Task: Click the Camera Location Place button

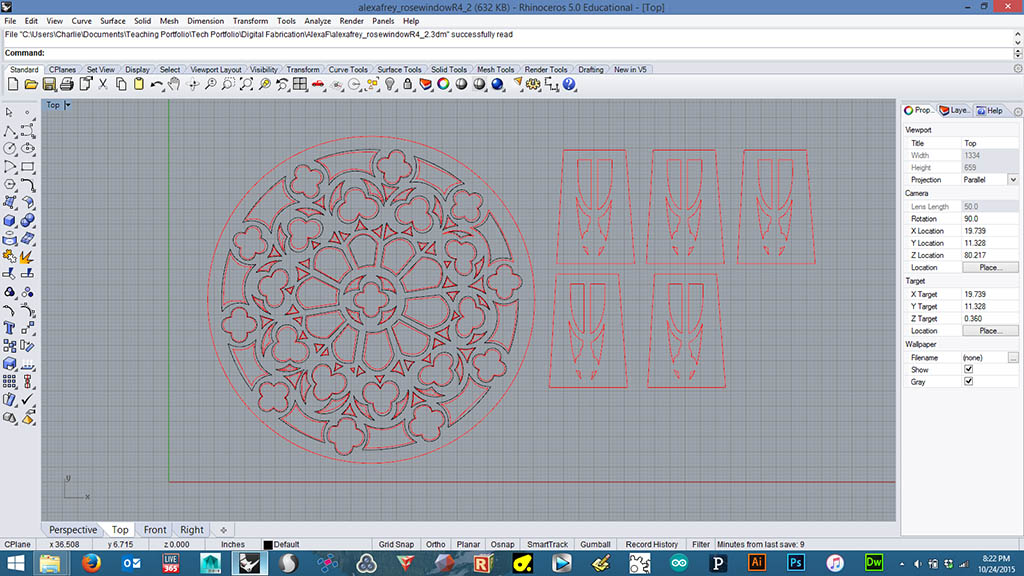Action: click(x=989, y=267)
